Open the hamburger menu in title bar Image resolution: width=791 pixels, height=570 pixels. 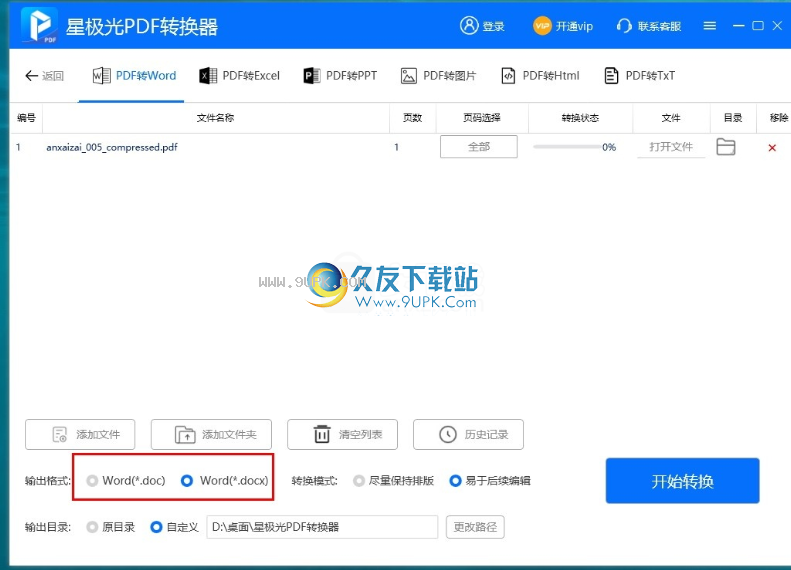[710, 26]
